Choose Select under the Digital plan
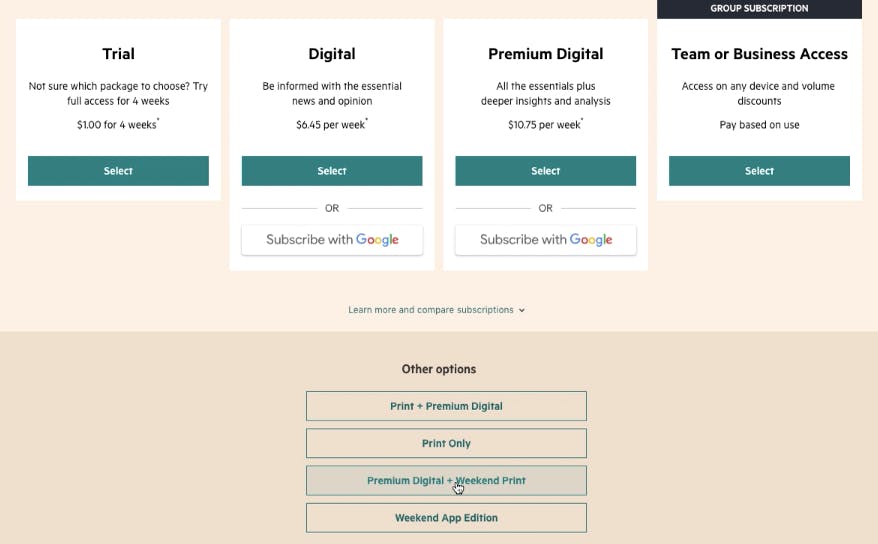878x544 pixels. pos(332,171)
